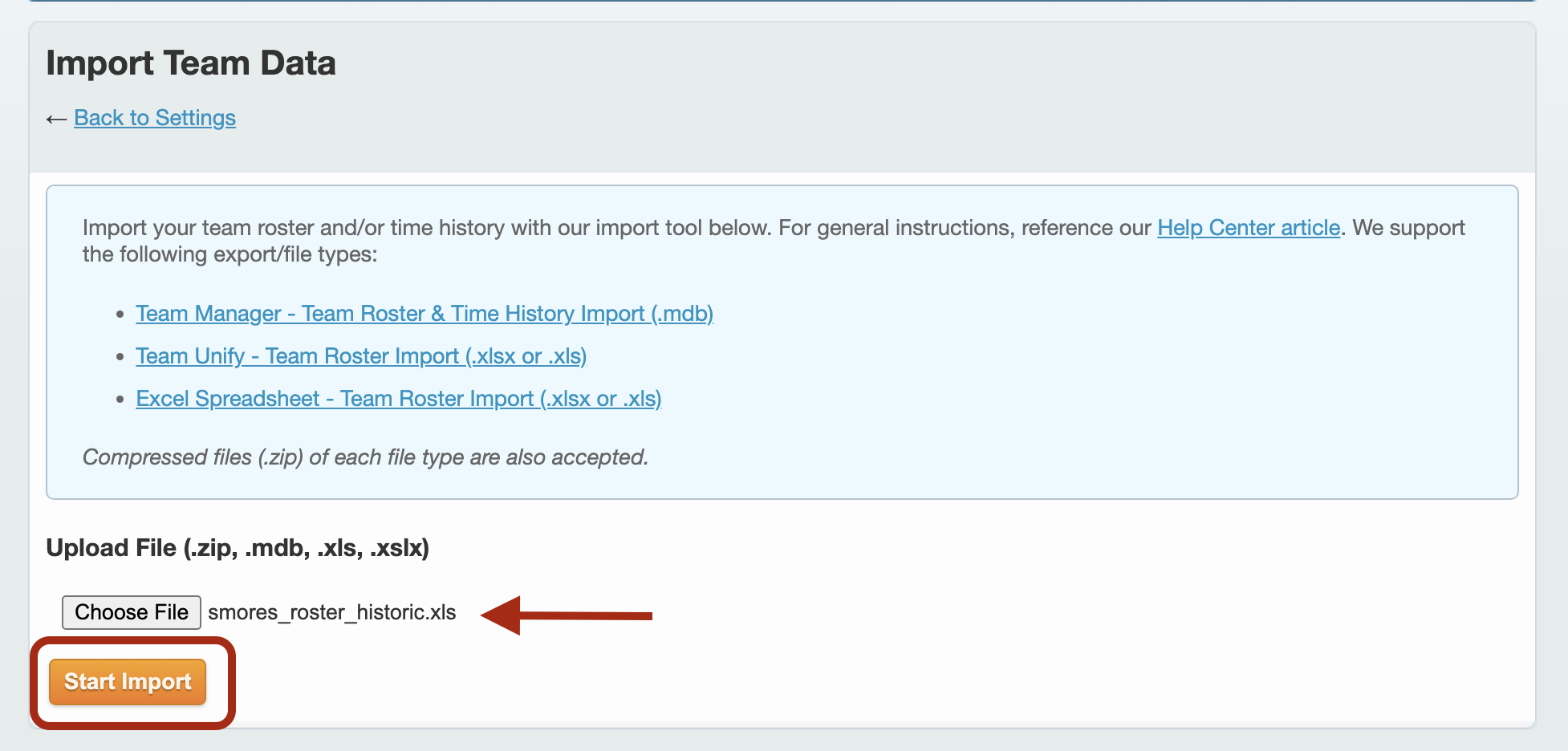Click the 'the following export/file types' text line
Viewport: 1568px width, 751px height.
[x=230, y=255]
